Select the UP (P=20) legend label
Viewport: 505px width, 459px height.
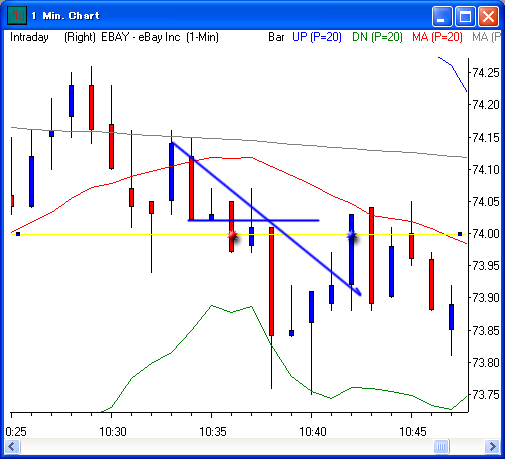pos(317,37)
